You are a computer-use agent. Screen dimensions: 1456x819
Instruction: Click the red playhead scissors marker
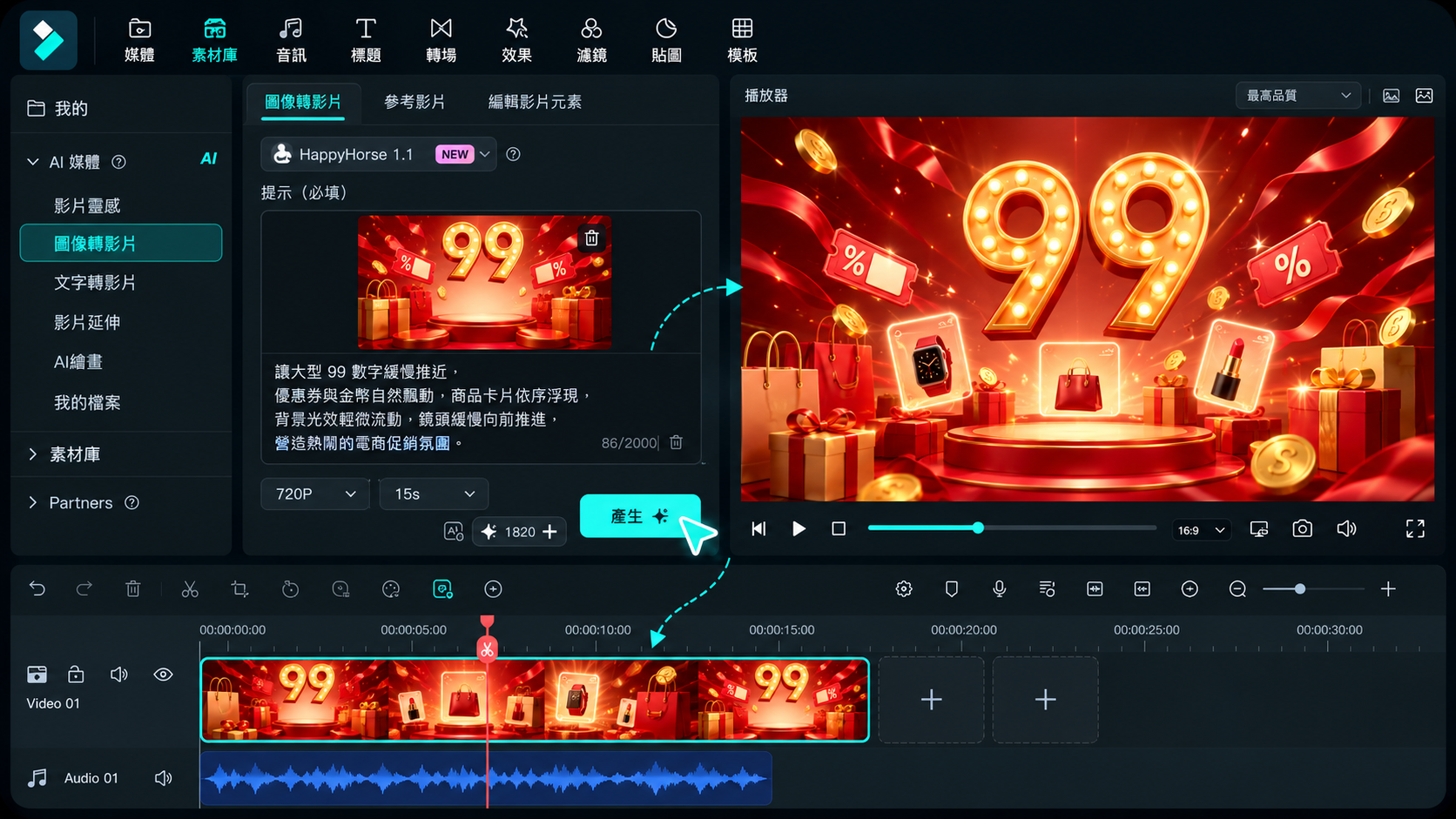pos(487,648)
